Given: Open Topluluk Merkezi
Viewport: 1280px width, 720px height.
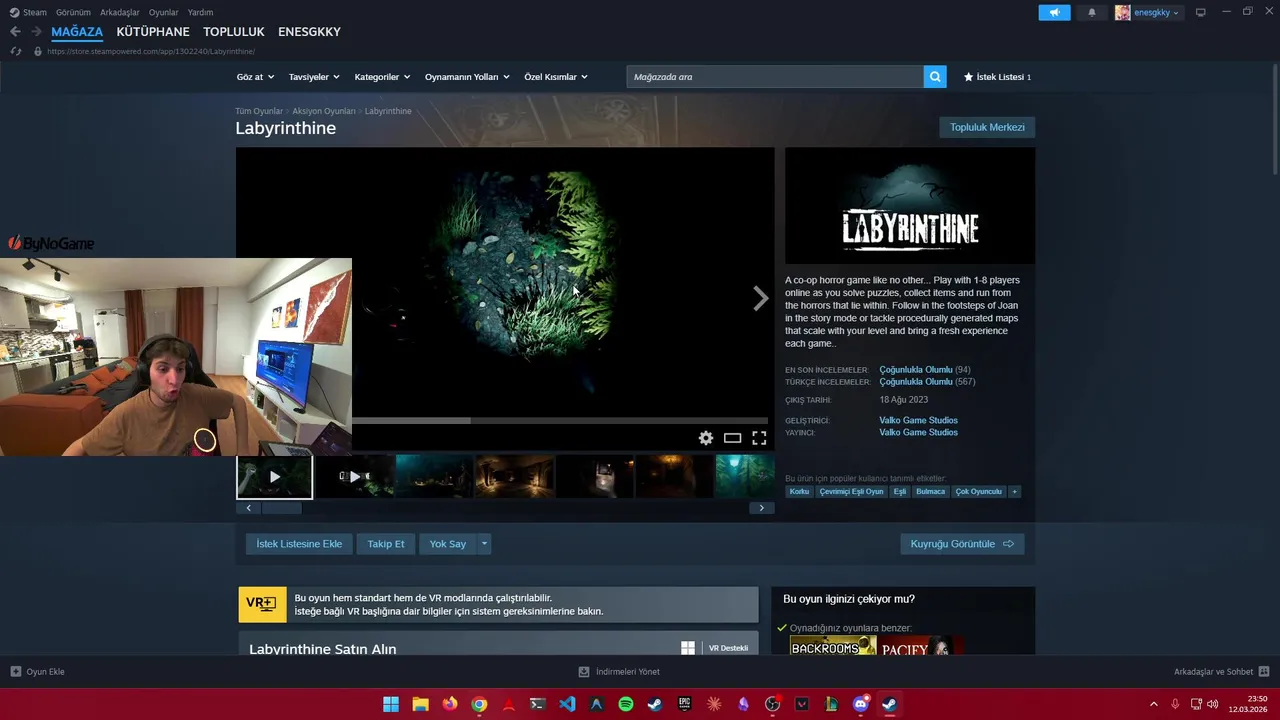Looking at the screenshot, I should tap(987, 127).
